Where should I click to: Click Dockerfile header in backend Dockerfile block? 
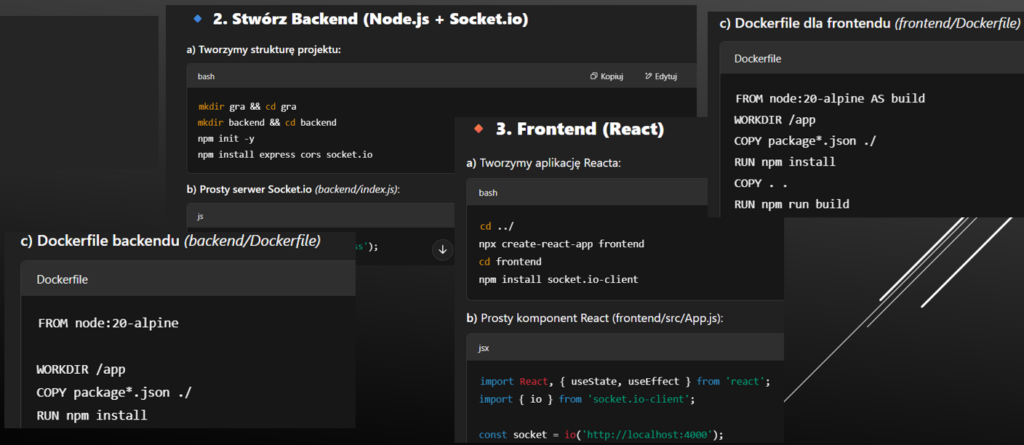[62, 280]
